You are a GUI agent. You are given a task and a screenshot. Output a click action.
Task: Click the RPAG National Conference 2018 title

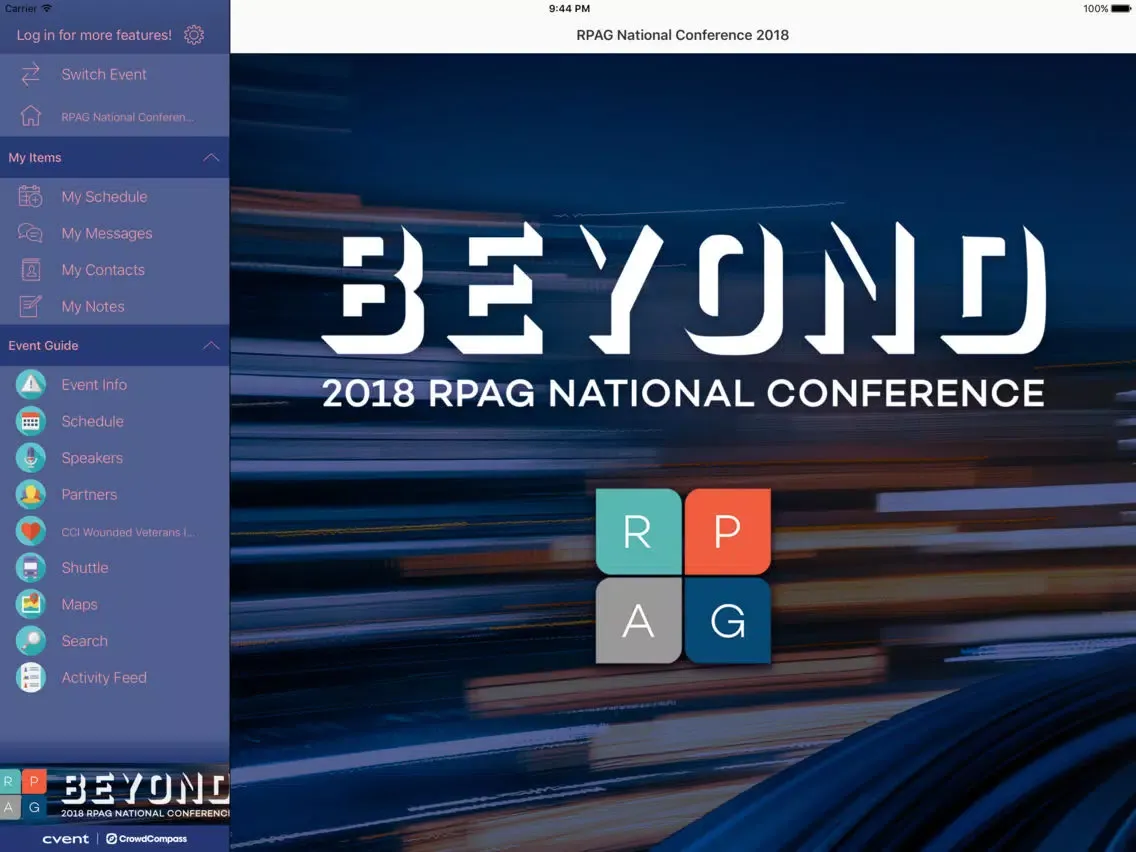pos(682,35)
